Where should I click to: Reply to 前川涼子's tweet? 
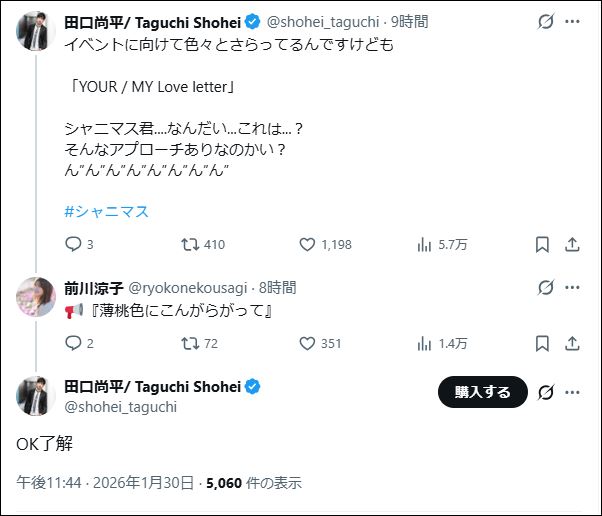(73, 343)
